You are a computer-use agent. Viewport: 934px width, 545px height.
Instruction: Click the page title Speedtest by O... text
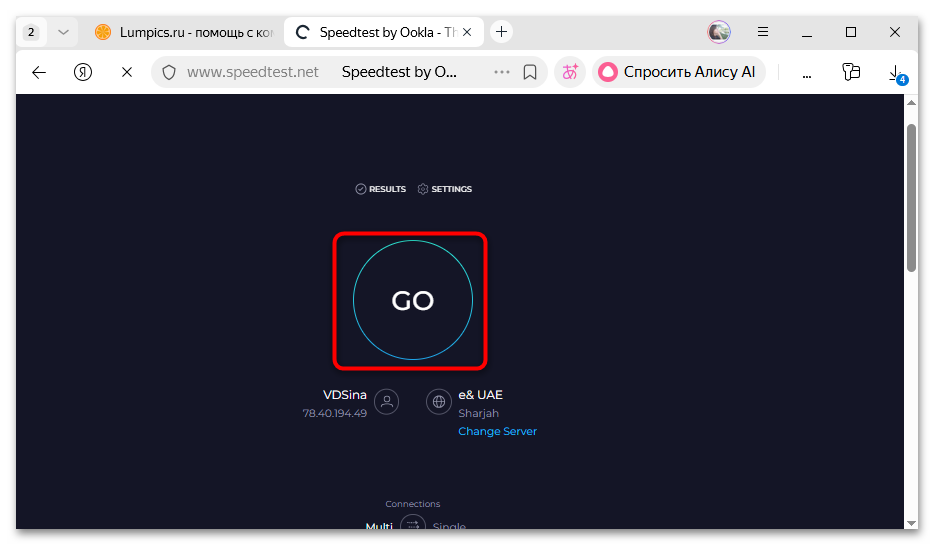[399, 72]
